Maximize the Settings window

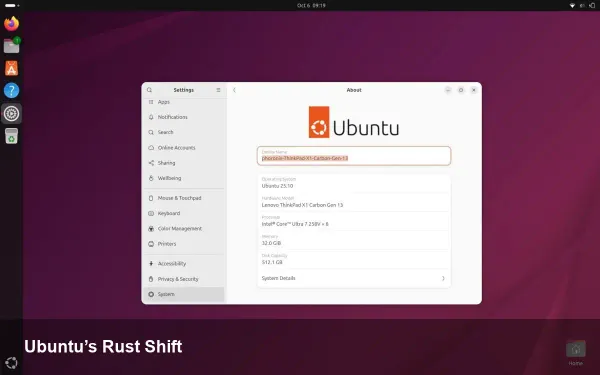pyautogui.click(x=461, y=90)
